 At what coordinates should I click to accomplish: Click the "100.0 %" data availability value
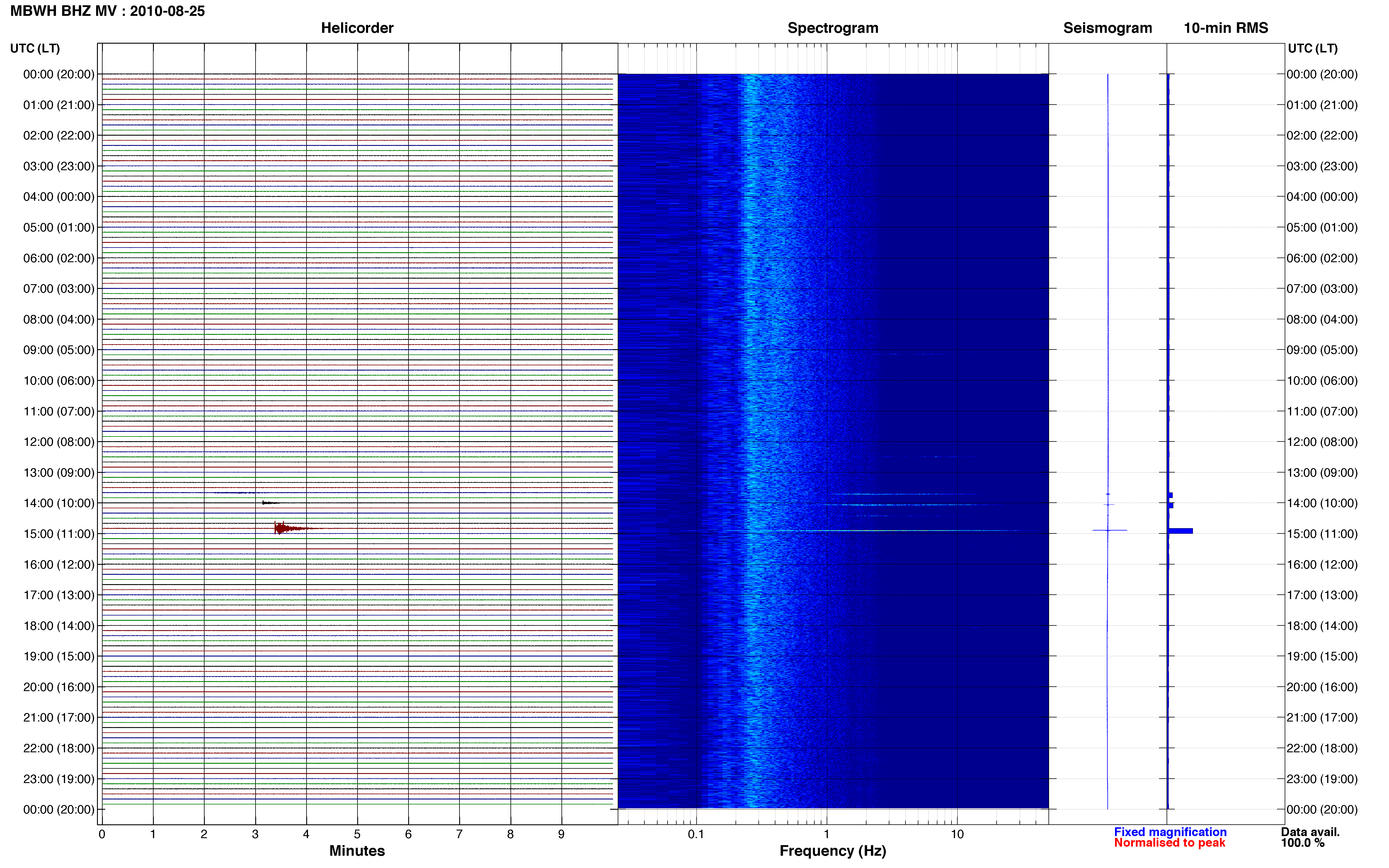pyautogui.click(x=1303, y=843)
